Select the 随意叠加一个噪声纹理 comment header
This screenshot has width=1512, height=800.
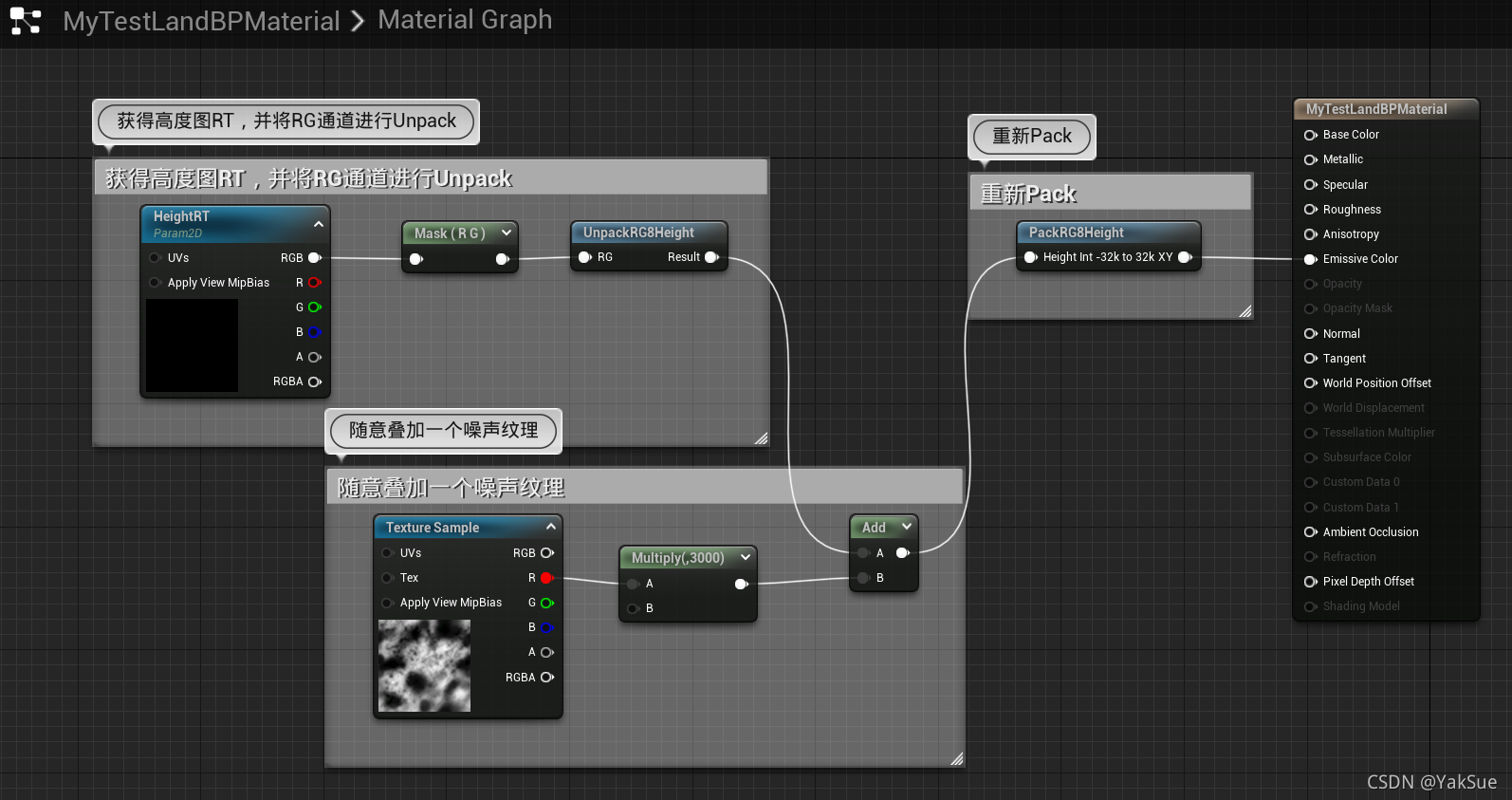(x=645, y=487)
